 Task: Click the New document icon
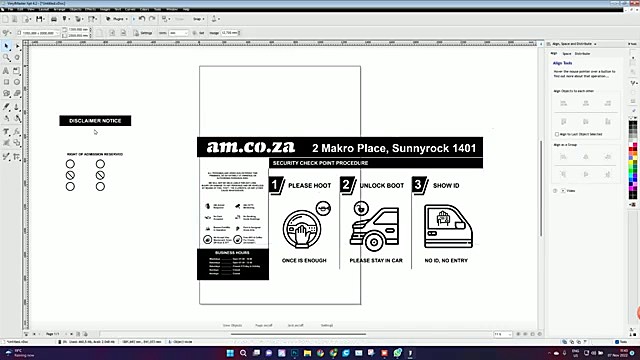point(5,19)
